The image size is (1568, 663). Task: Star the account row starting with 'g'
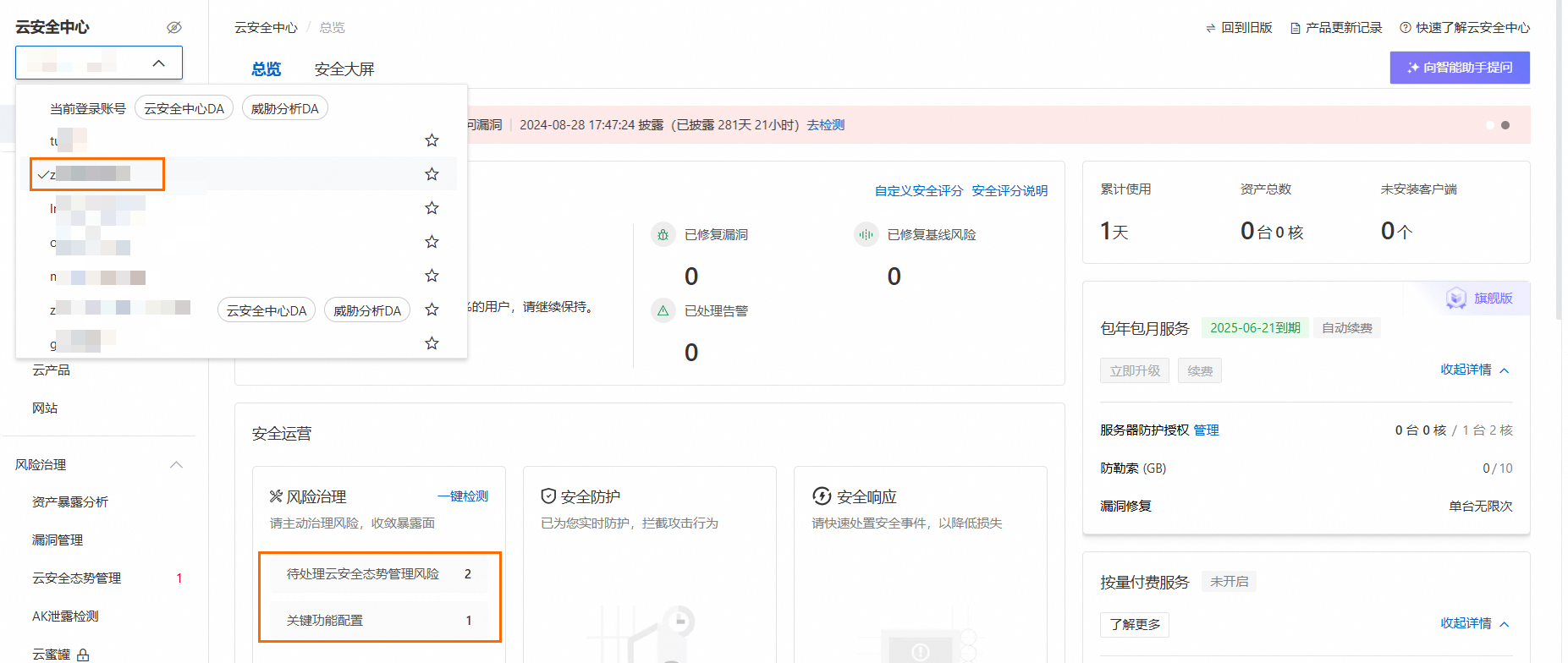[x=432, y=343]
